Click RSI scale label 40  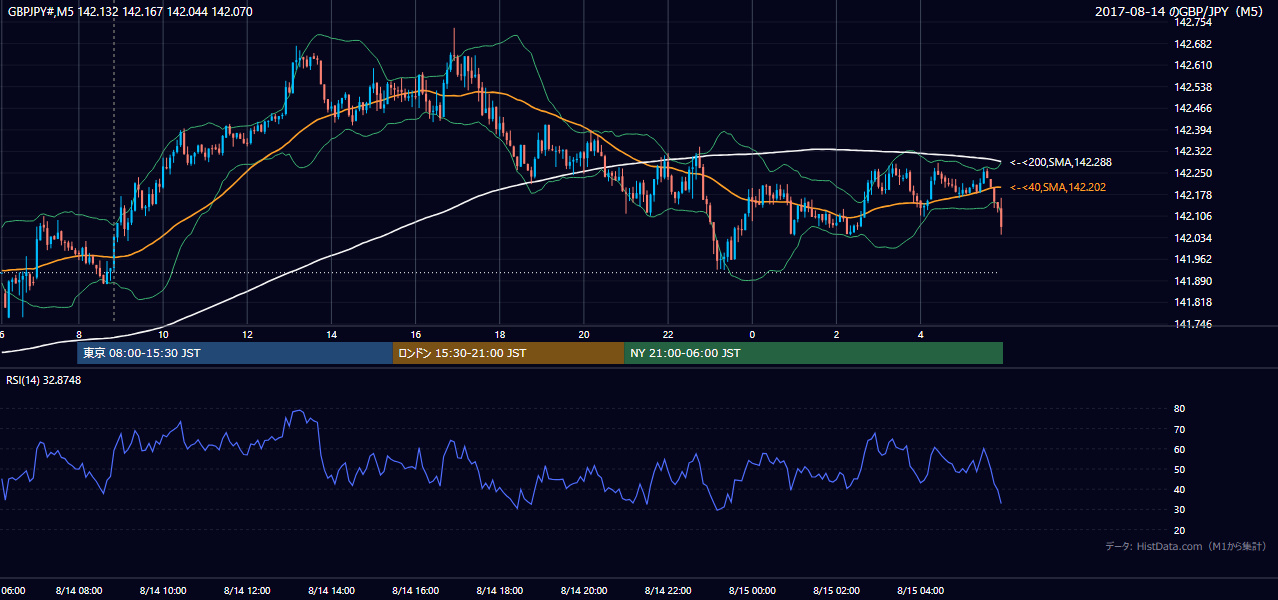(1179, 489)
